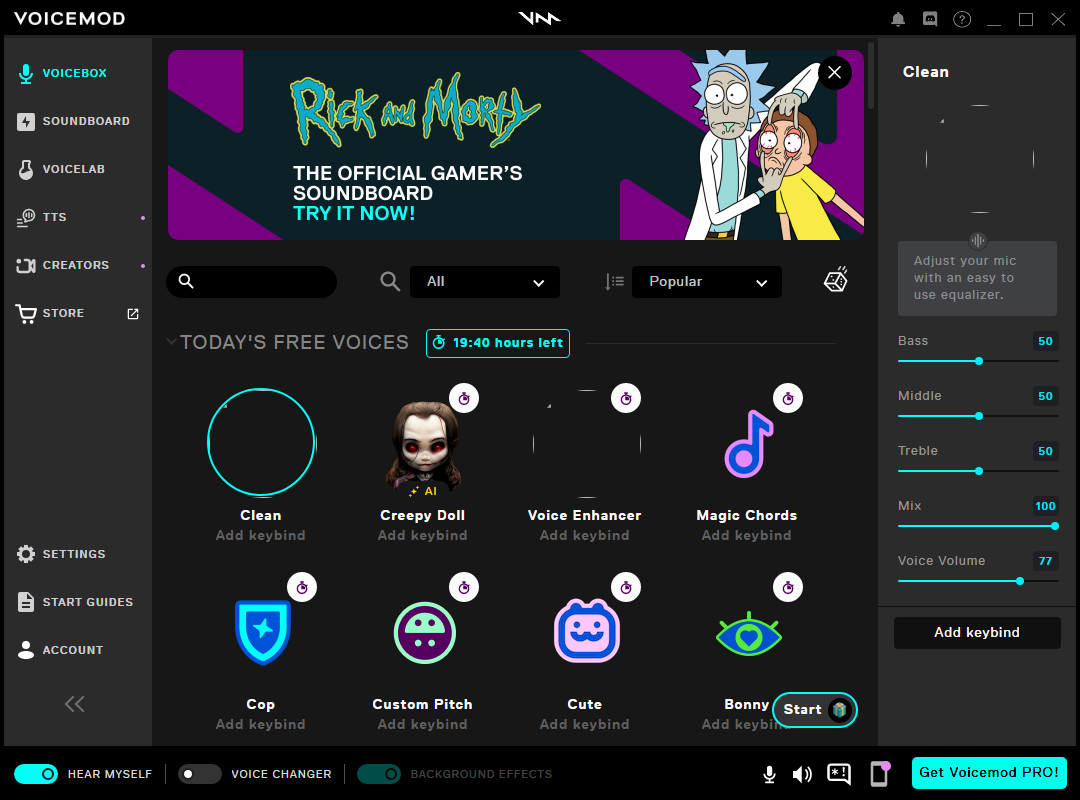Mute the microphone in bottom bar
This screenshot has width=1080, height=800.
[x=769, y=775]
